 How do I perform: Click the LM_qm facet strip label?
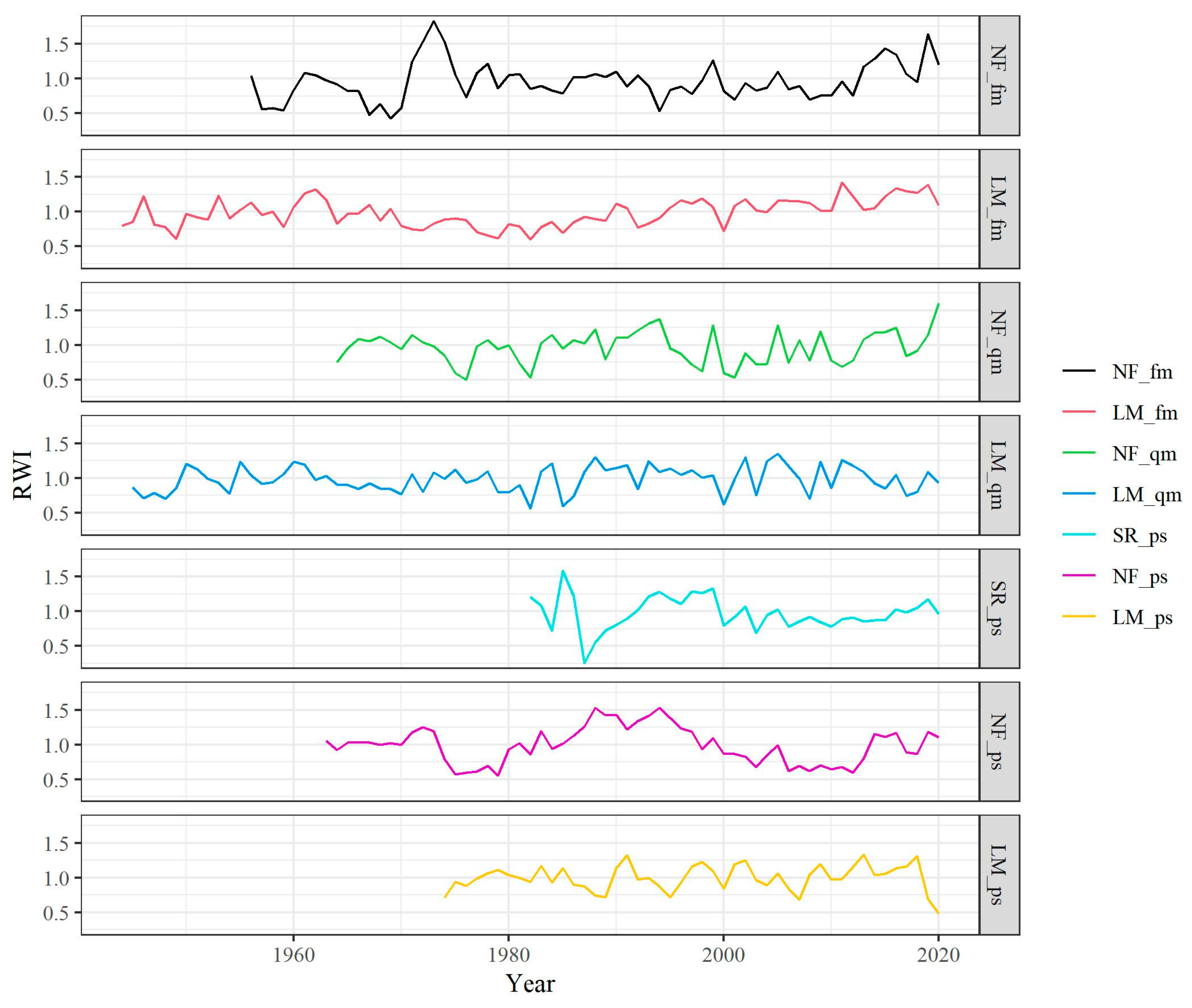click(998, 475)
